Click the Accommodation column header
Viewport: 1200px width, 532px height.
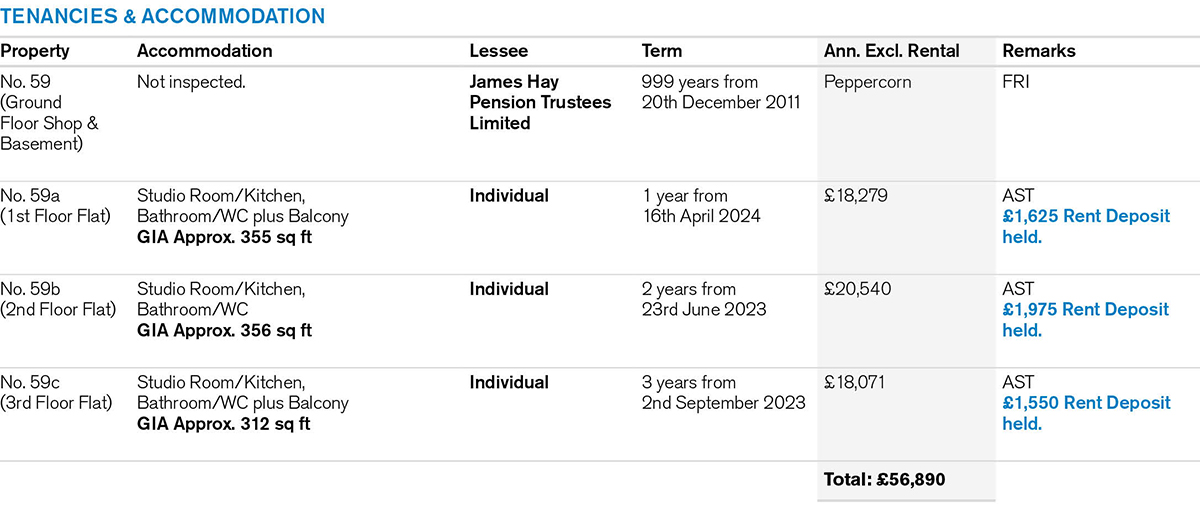204,51
